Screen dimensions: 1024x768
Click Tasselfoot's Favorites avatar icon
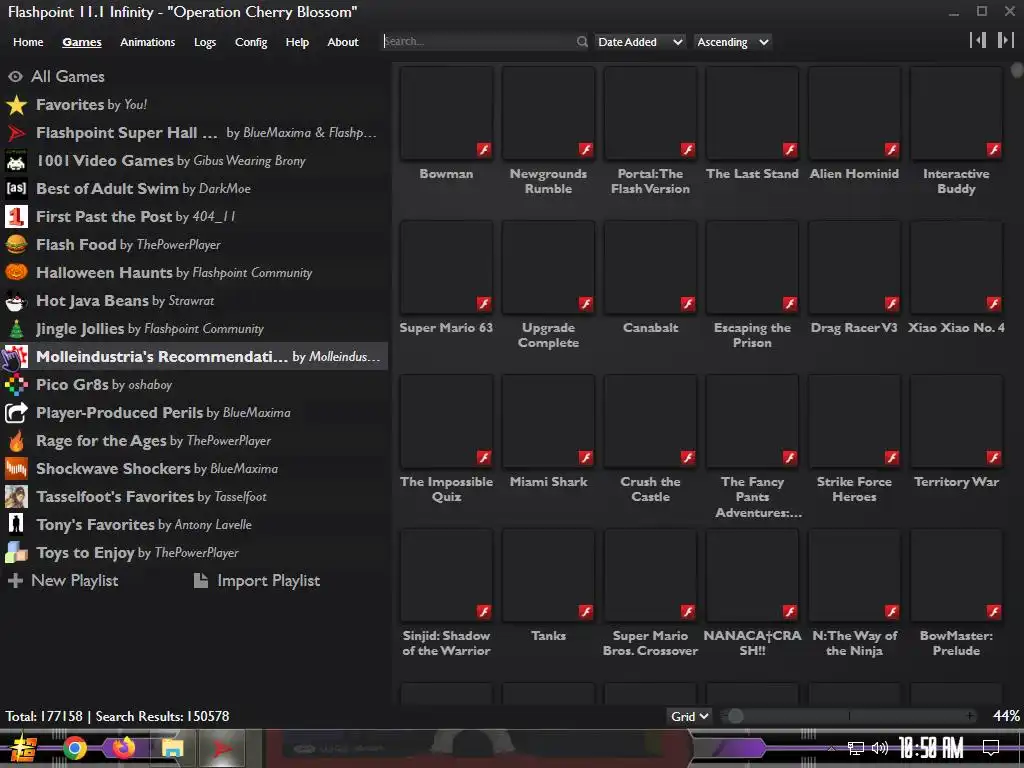coord(16,497)
